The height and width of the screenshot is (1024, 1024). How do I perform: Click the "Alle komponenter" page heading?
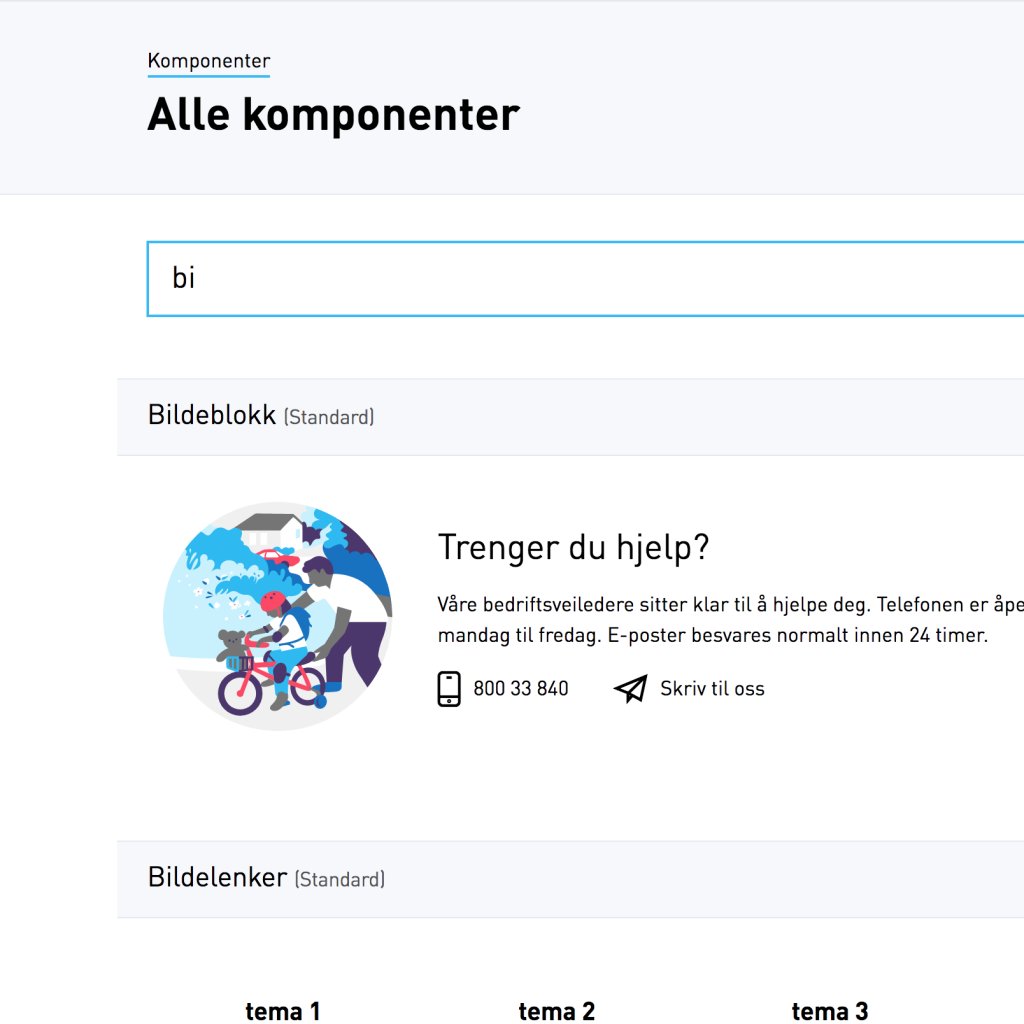333,115
